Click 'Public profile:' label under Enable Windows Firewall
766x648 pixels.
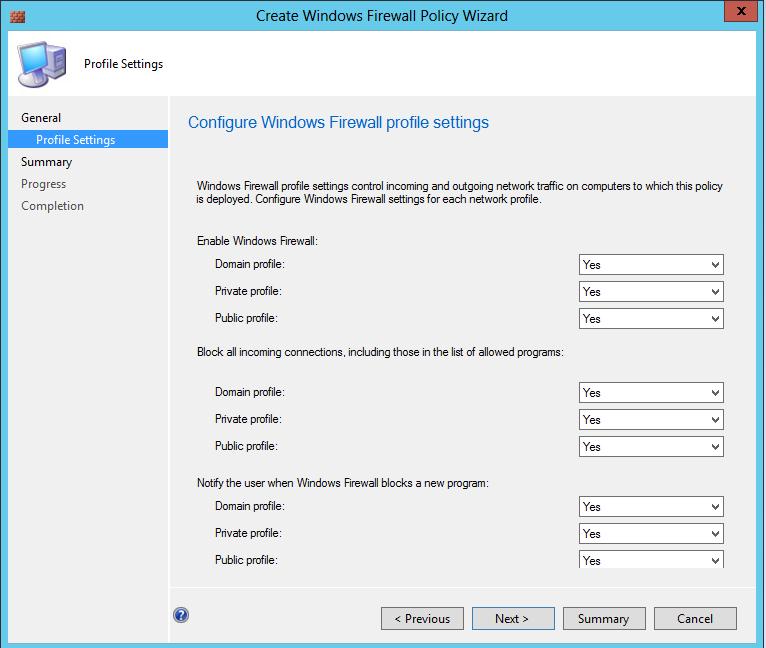click(x=246, y=318)
